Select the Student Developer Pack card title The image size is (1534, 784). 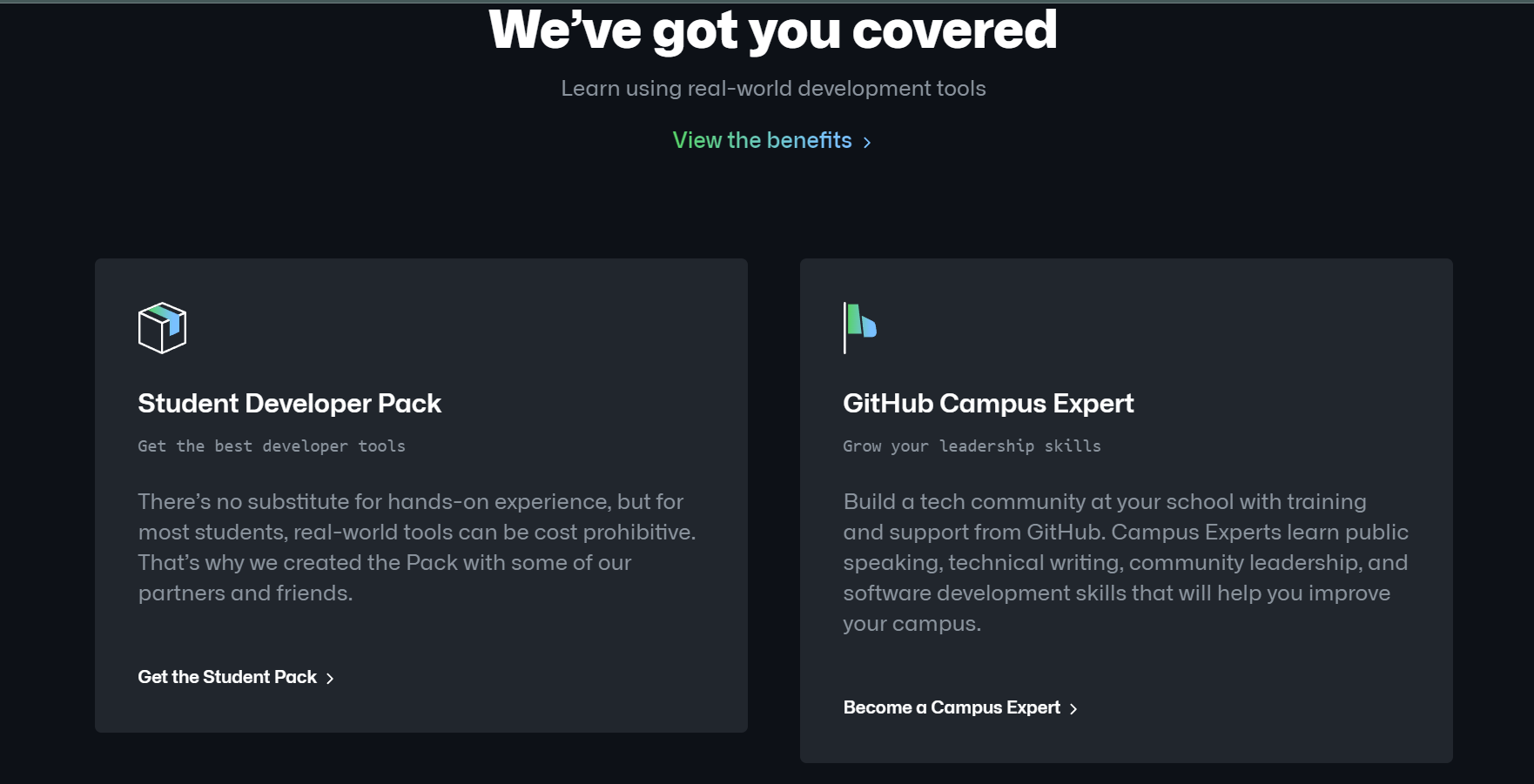(x=289, y=404)
